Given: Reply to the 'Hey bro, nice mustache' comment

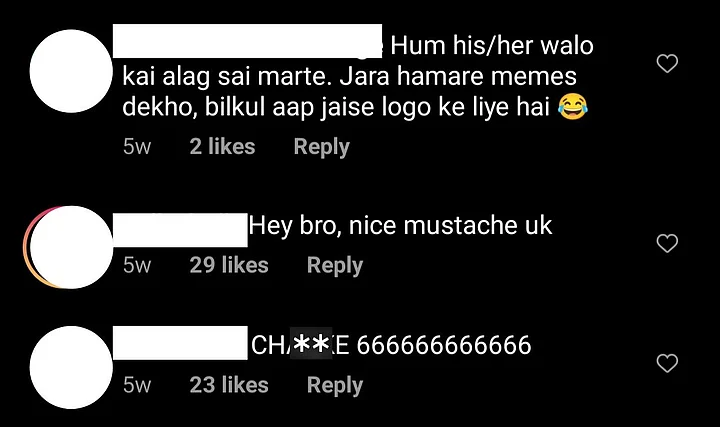Looking at the screenshot, I should 335,266.
